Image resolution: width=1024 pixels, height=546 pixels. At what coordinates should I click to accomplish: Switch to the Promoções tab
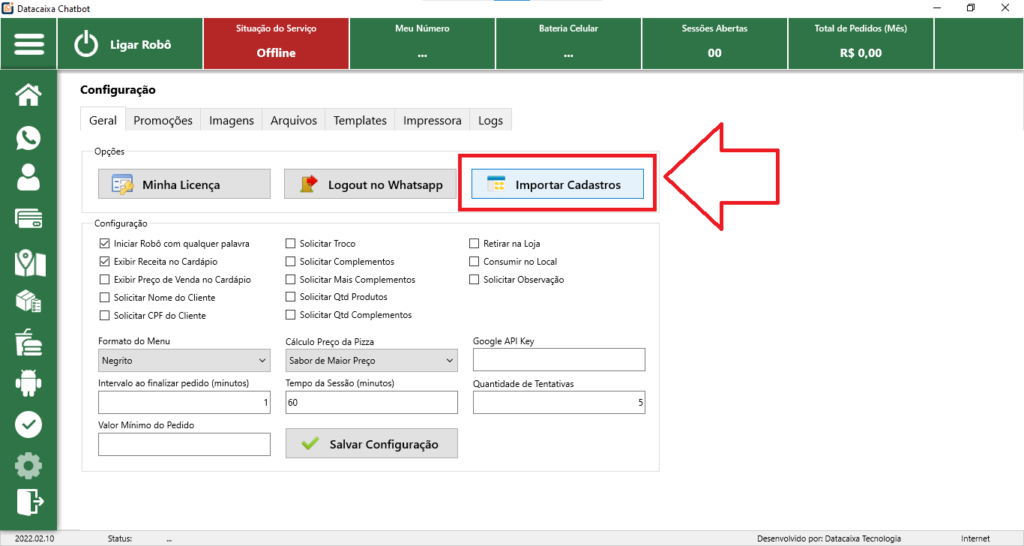coord(163,120)
